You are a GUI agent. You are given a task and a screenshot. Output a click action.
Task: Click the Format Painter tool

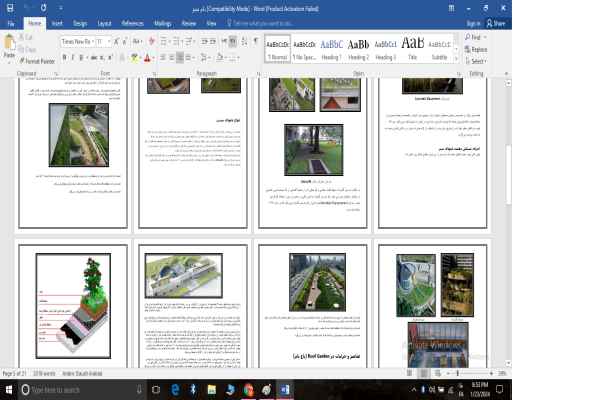pyautogui.click(x=36, y=61)
